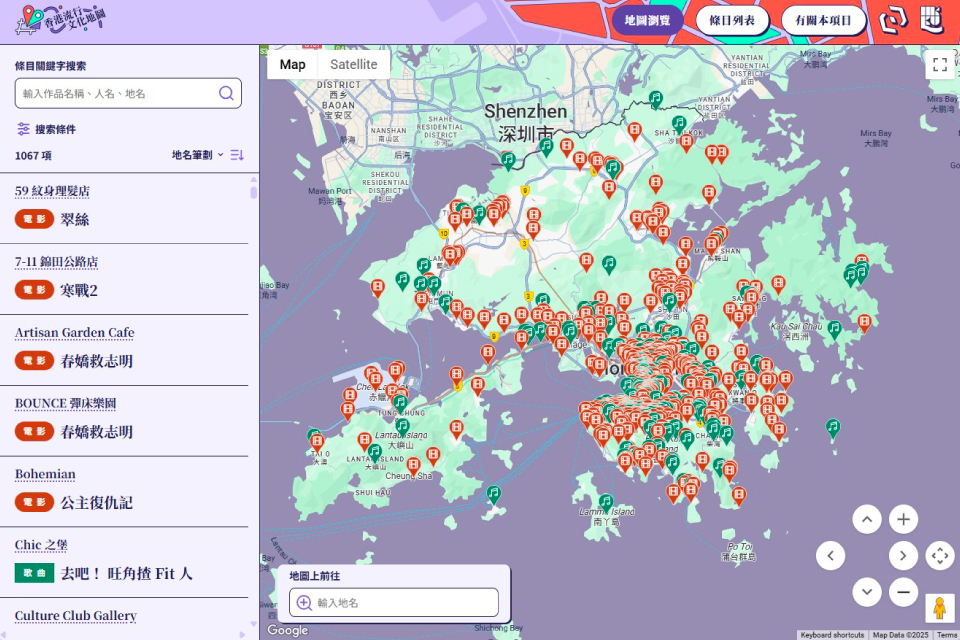This screenshot has height=640, width=960.
Task: Open the 7-11 錦田公路店 entry
Action: click(x=56, y=262)
